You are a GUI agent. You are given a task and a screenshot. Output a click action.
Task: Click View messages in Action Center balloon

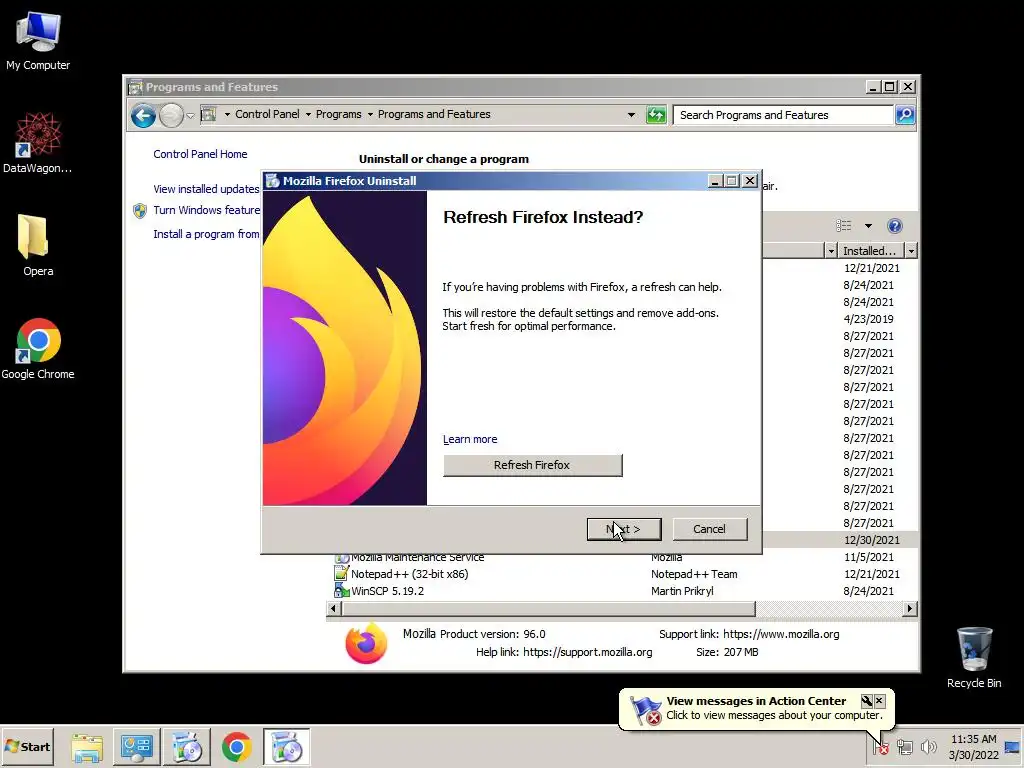756,701
